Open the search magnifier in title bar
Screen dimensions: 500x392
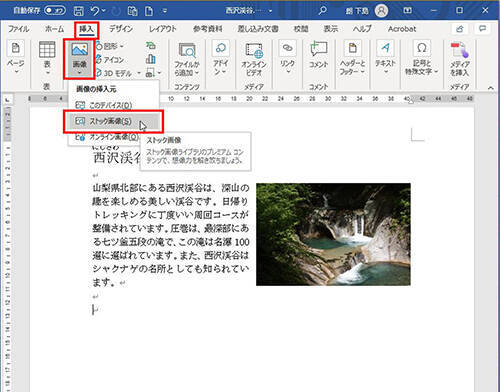[x=322, y=11]
